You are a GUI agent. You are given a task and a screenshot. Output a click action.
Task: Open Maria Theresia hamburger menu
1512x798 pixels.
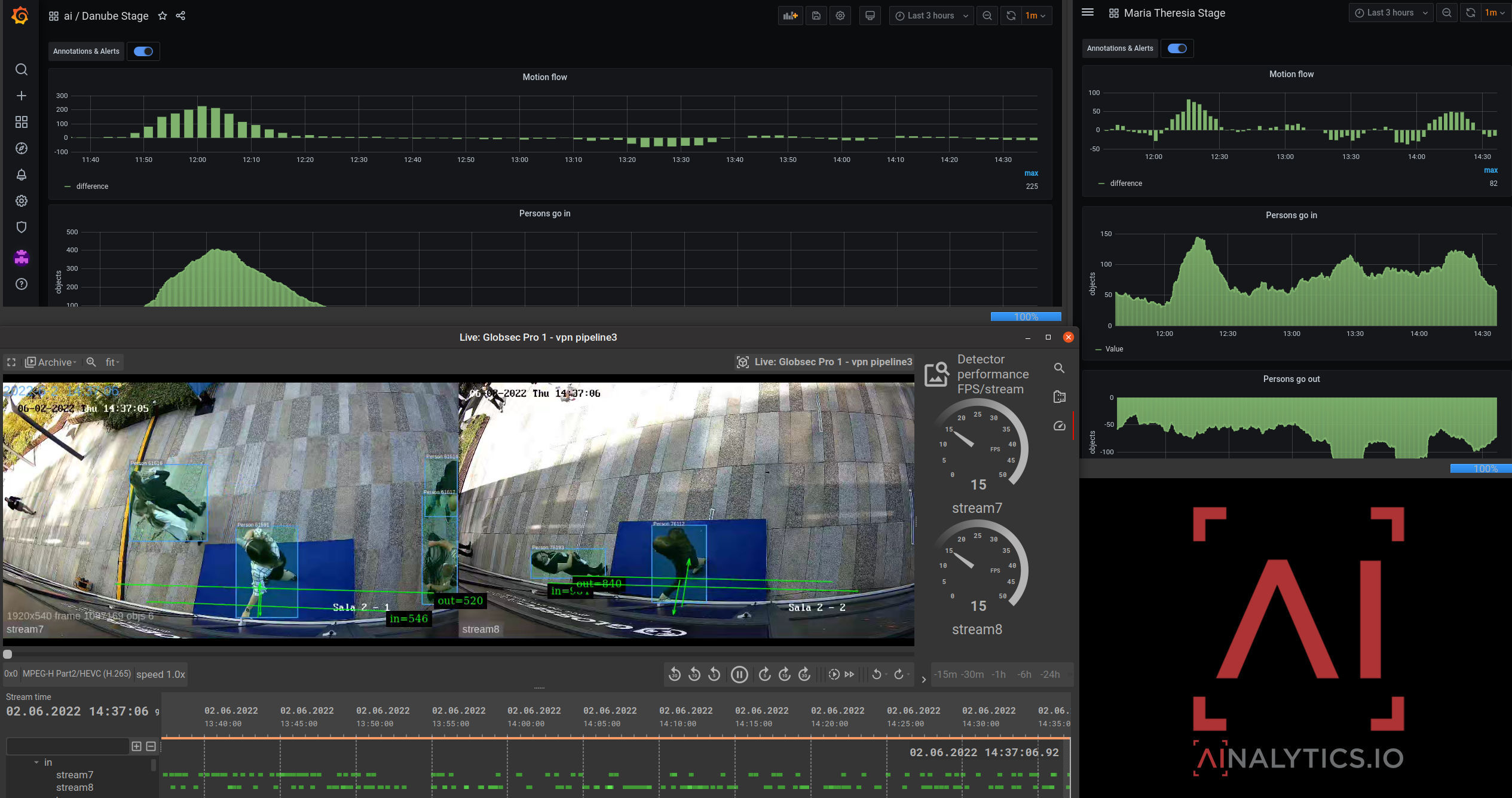coord(1088,13)
